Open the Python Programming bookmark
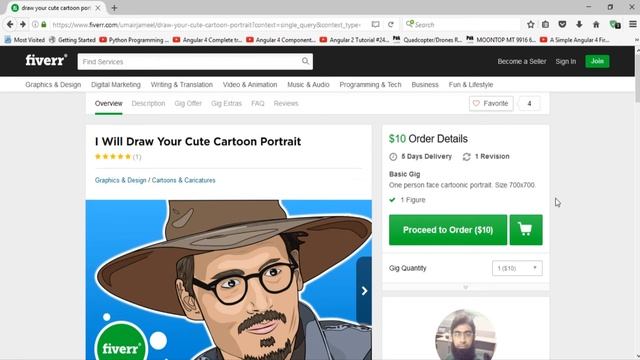This screenshot has width=640, height=360. [134, 40]
